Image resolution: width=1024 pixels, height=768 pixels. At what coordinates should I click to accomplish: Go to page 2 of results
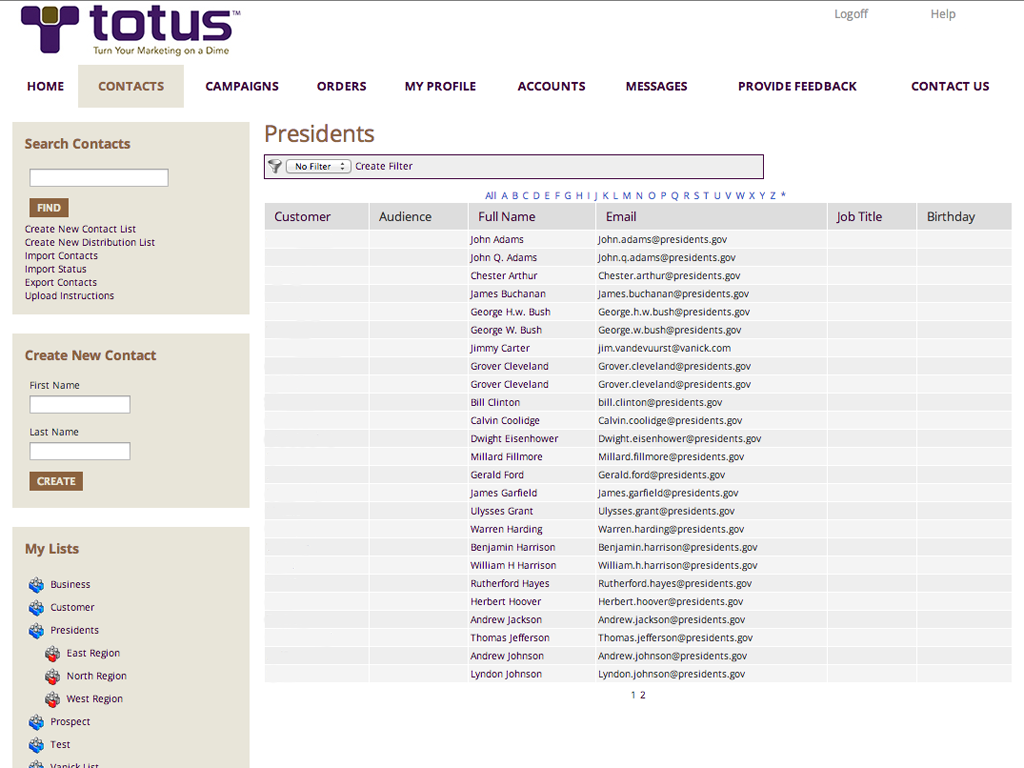(643, 695)
